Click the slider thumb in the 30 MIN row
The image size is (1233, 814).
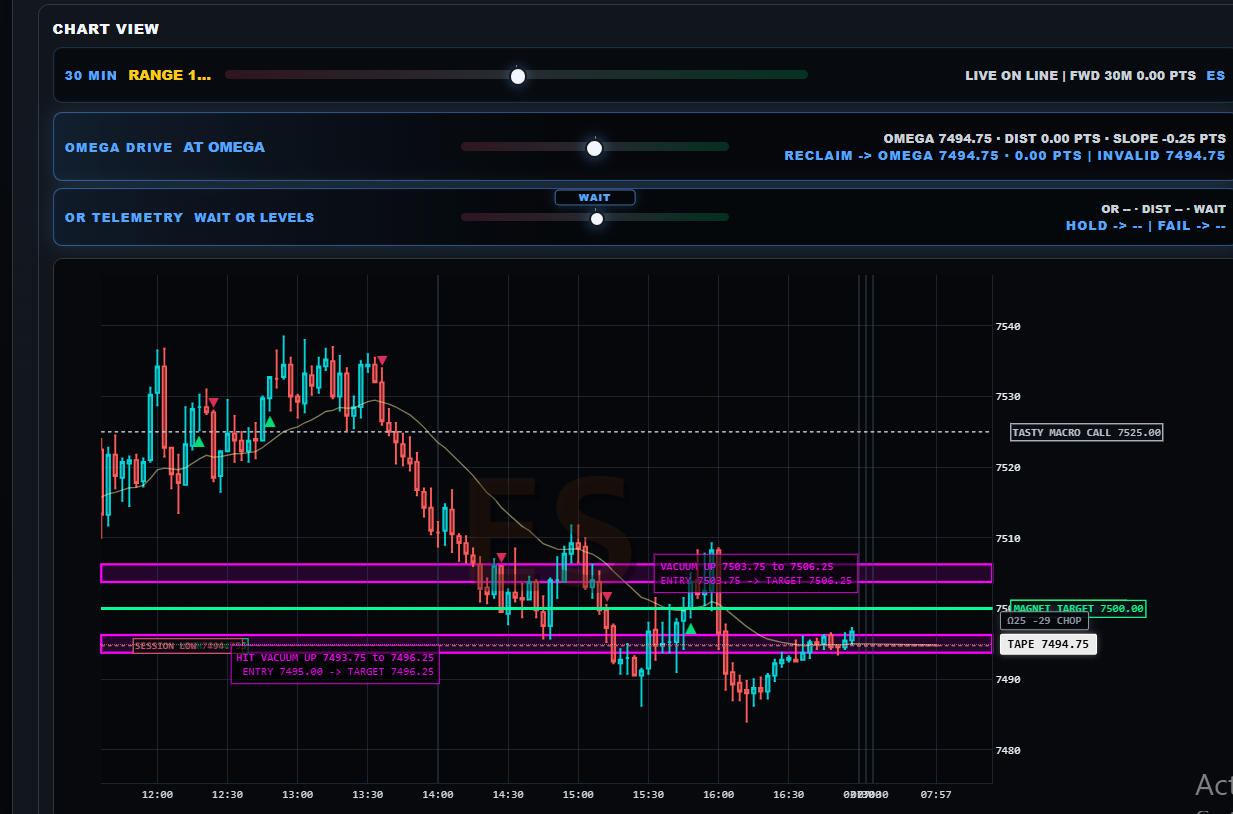click(517, 76)
